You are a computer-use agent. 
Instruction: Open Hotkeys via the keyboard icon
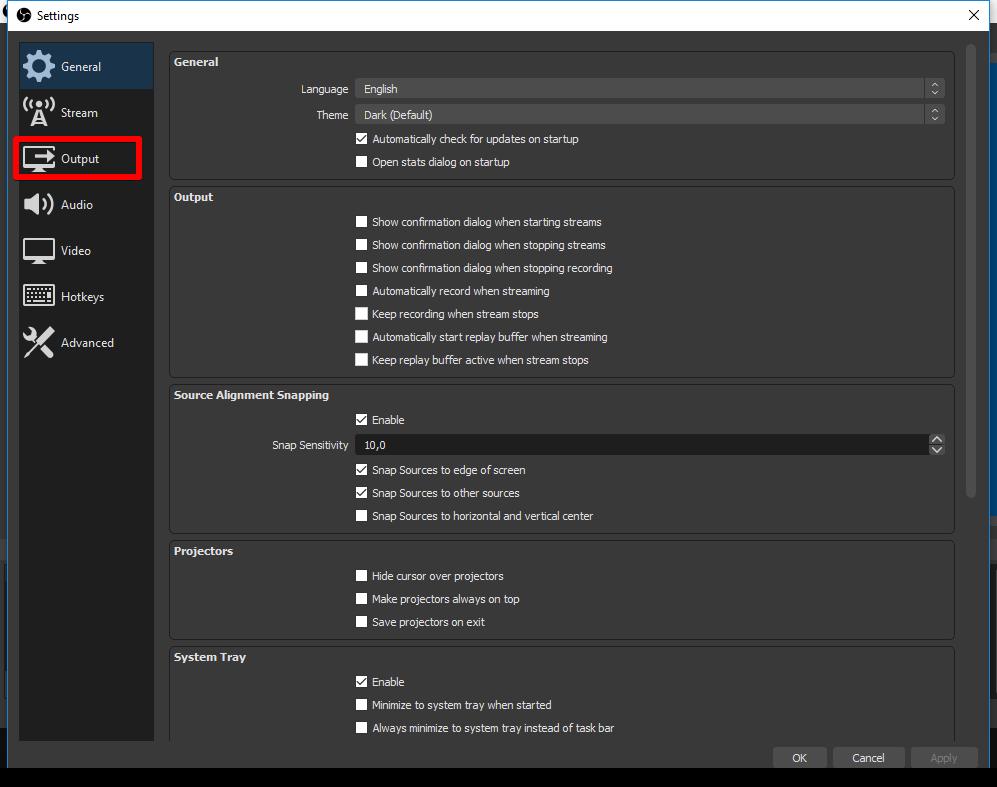[x=38, y=296]
